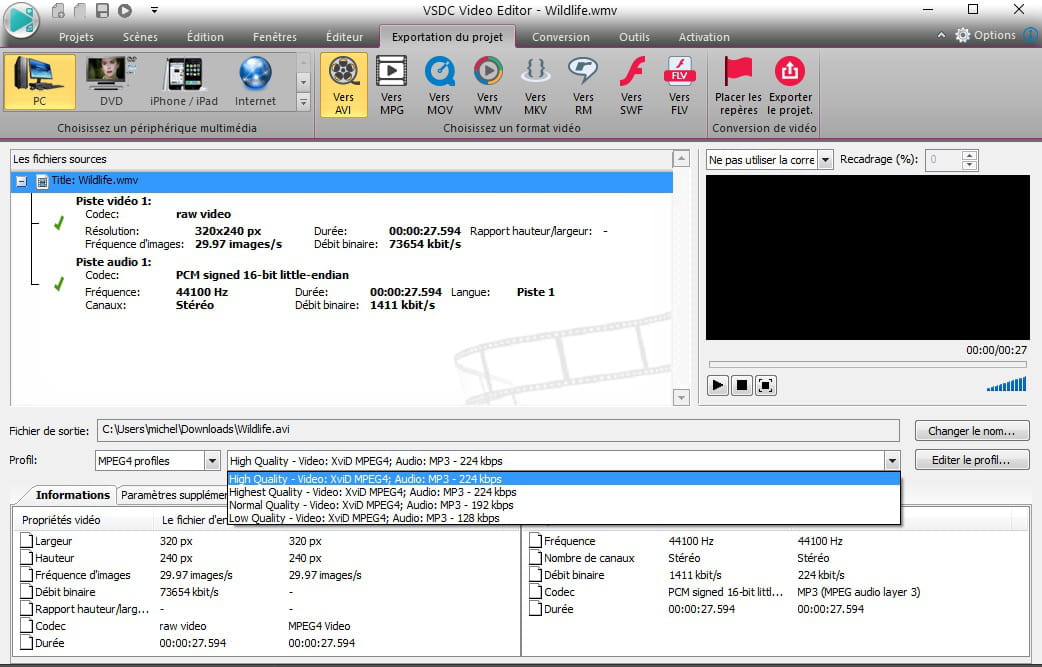Increase Recadrage percentage spinner
Screen dimensions: 1042x667
pos(970,155)
